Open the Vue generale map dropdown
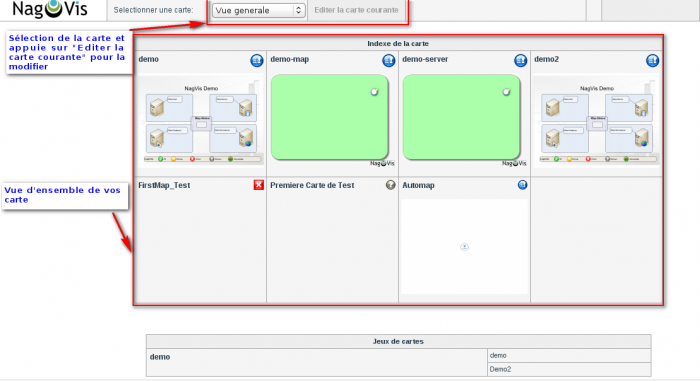This screenshot has width=700, height=381. [x=258, y=10]
